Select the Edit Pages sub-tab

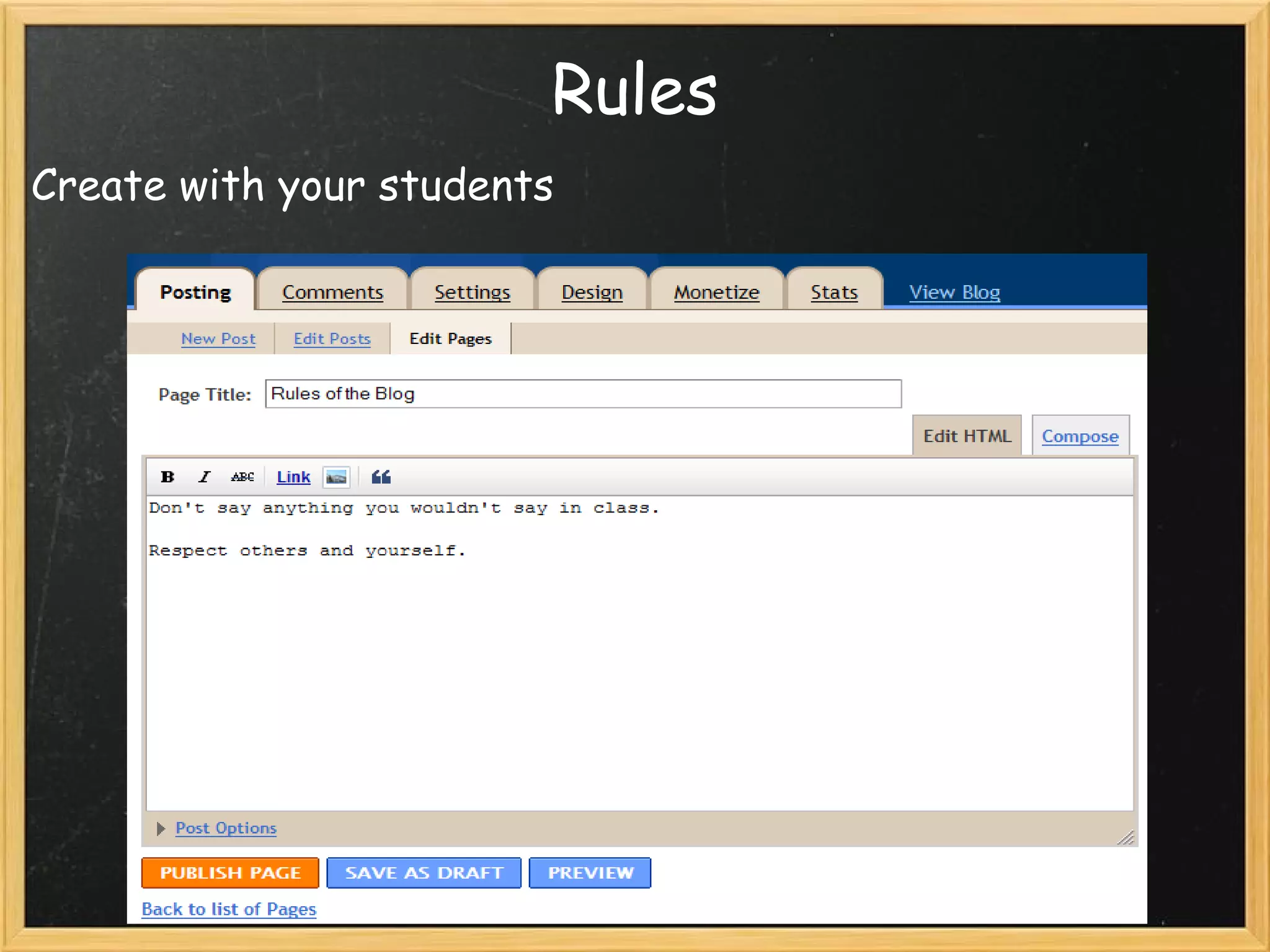[451, 338]
